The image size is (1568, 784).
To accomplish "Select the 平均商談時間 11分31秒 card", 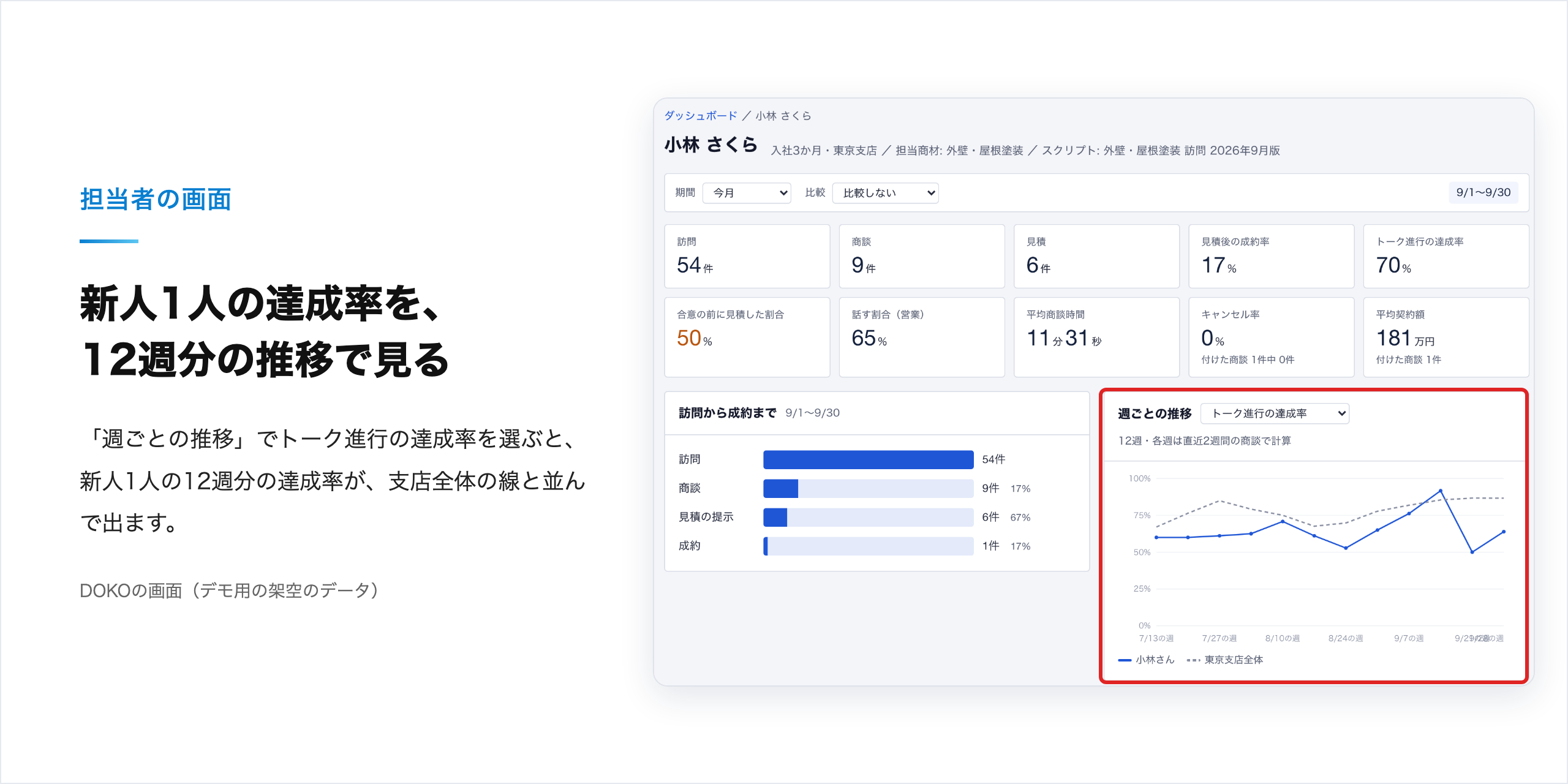I will click(1096, 337).
